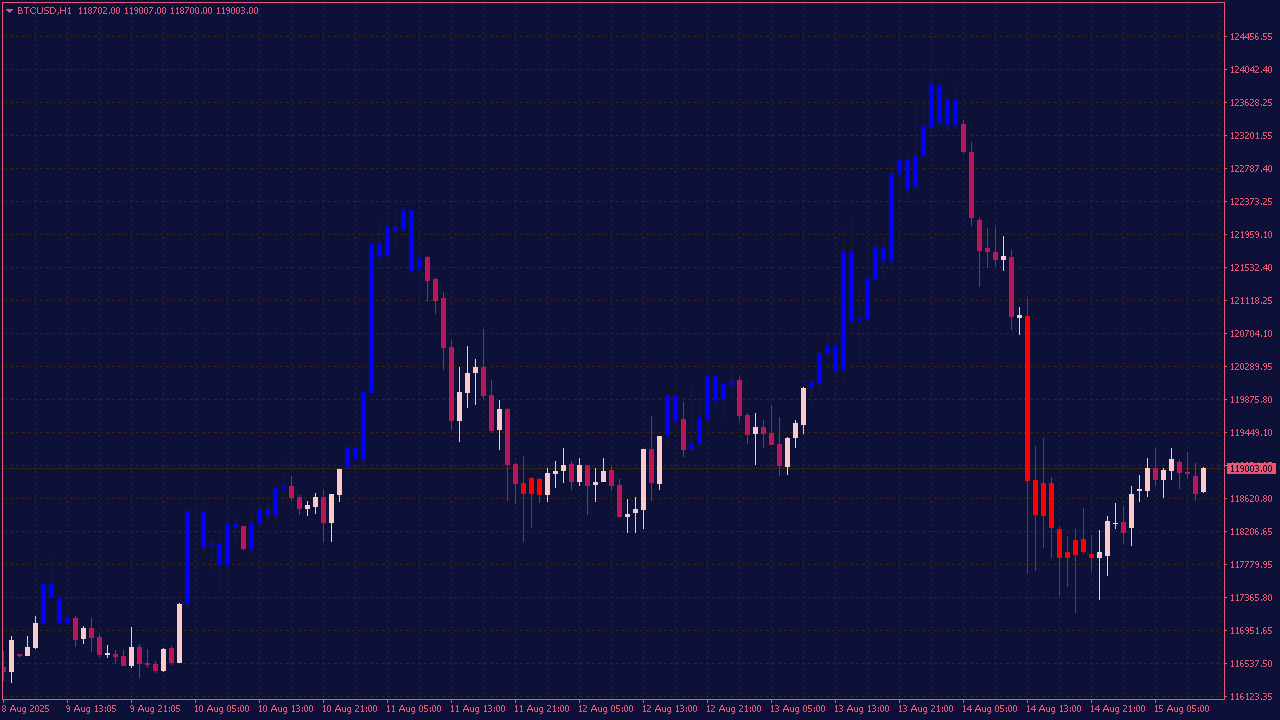1280x720 pixels.
Task: Click the 124456.55 price axis label
Action: tap(1251, 37)
